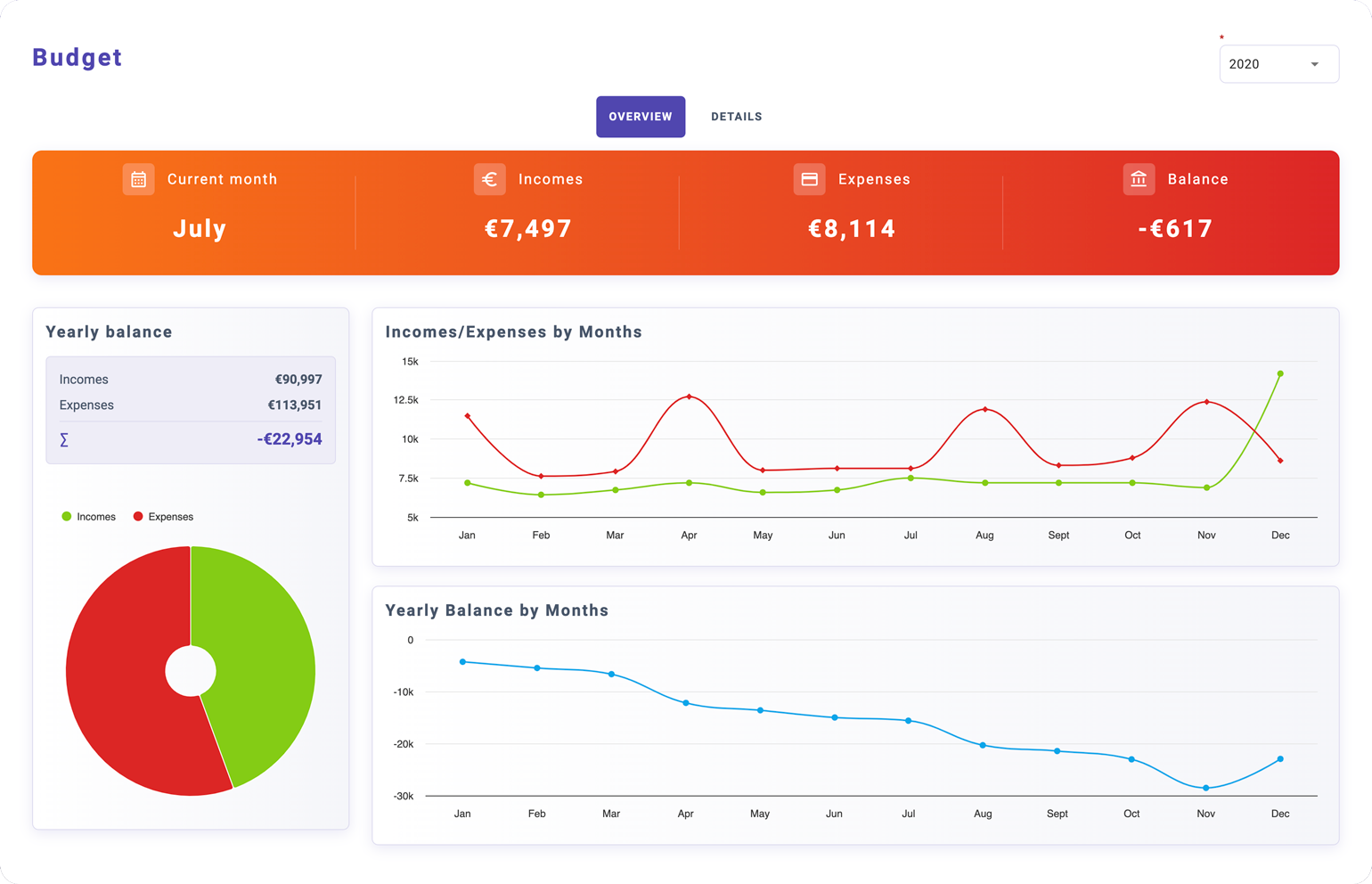
Task: Click the calendar icon beside Current month
Action: 138,179
